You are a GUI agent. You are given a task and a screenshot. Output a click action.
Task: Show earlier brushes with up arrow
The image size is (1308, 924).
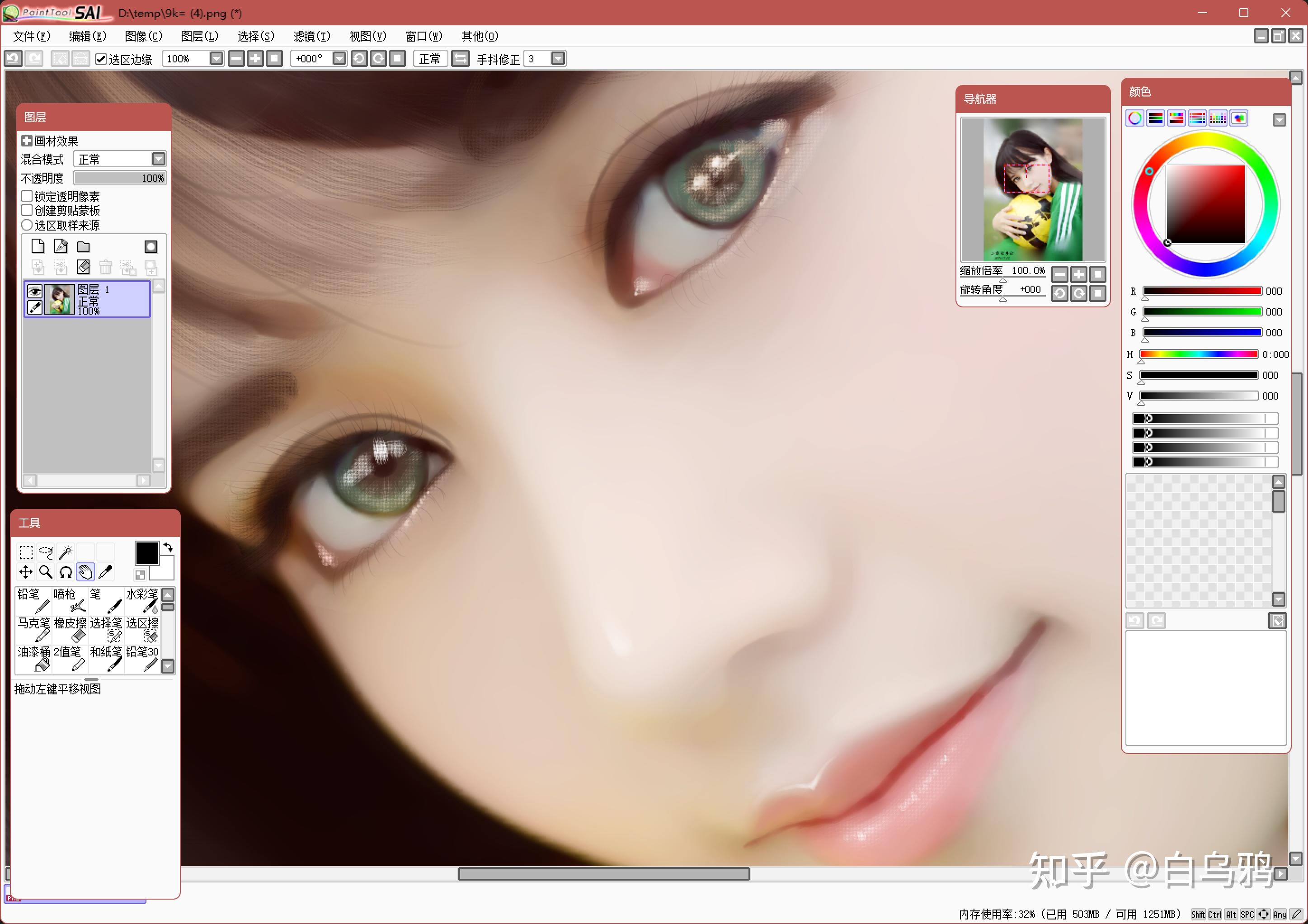coord(168,595)
